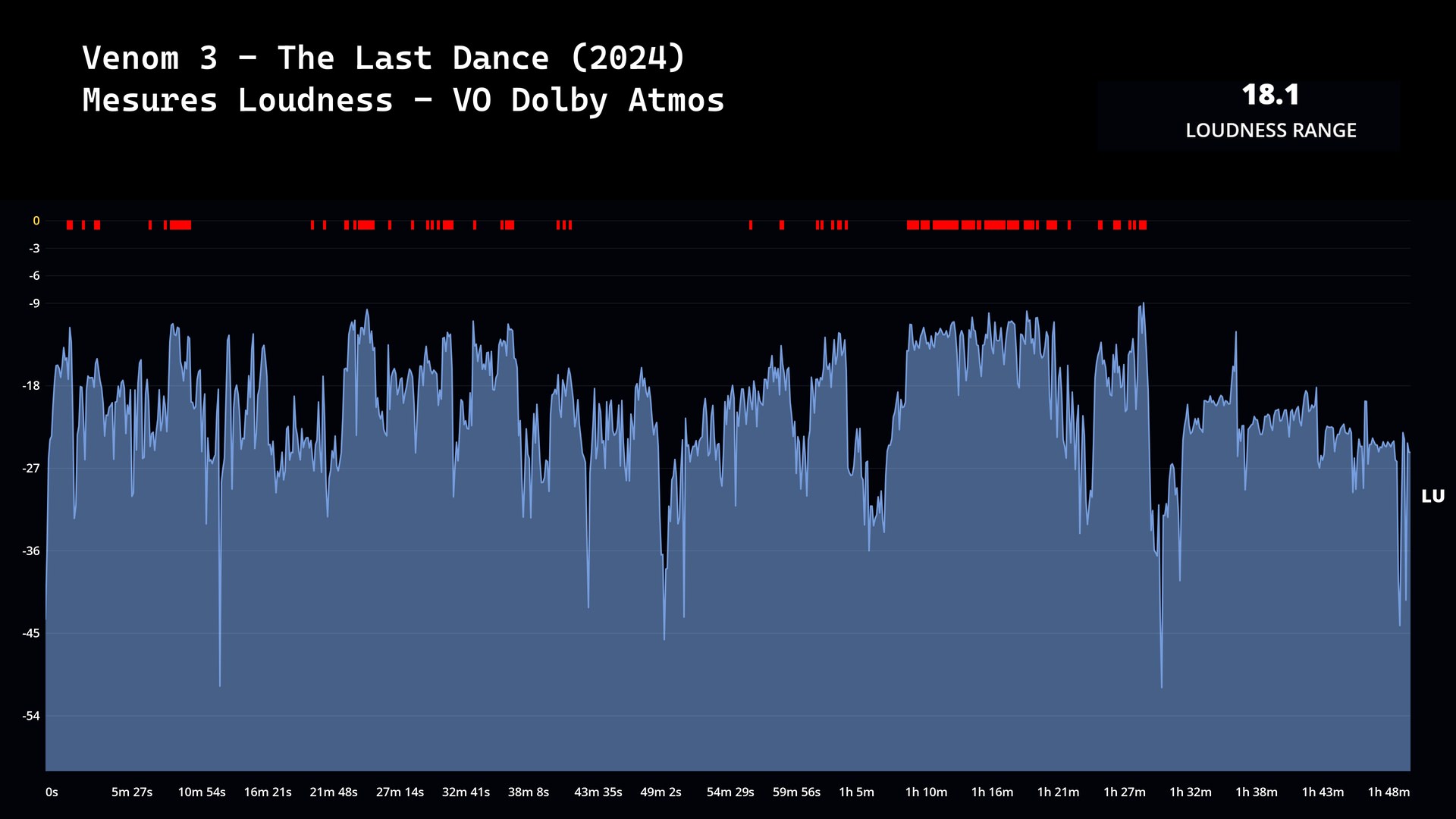The image size is (1456, 819).
Task: Click the 1h 32m time label
Action: (x=1191, y=792)
